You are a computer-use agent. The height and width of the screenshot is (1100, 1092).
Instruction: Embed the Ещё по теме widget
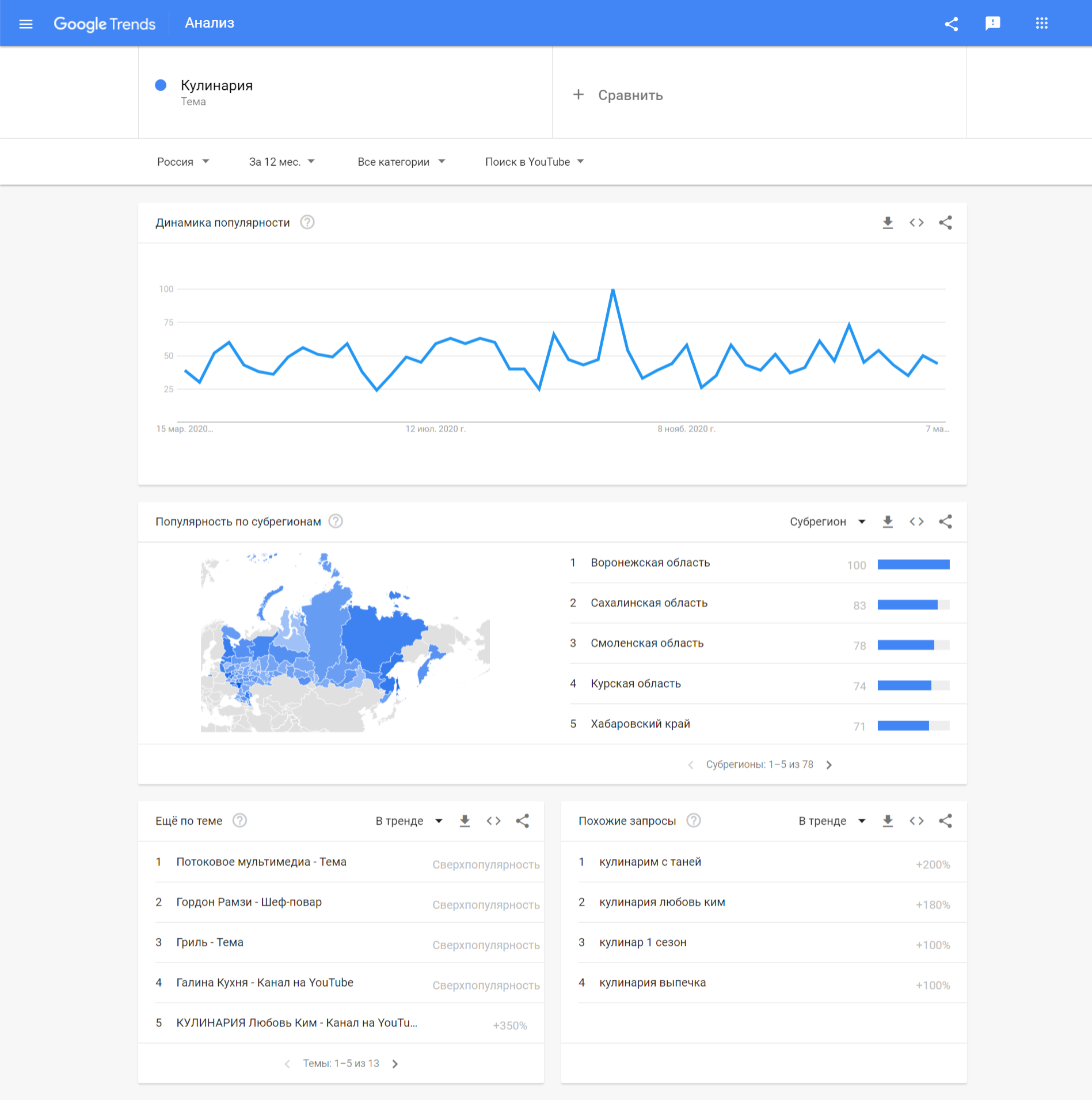point(493,821)
